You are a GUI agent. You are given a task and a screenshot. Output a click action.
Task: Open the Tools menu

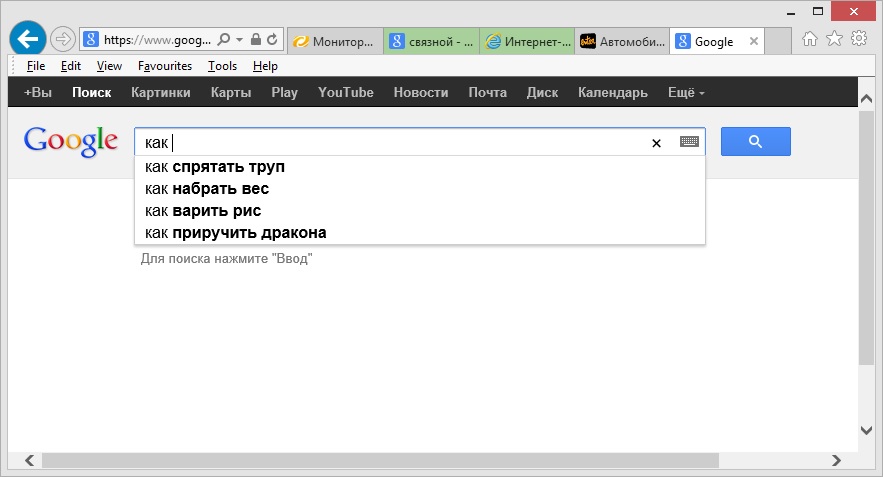click(x=222, y=66)
